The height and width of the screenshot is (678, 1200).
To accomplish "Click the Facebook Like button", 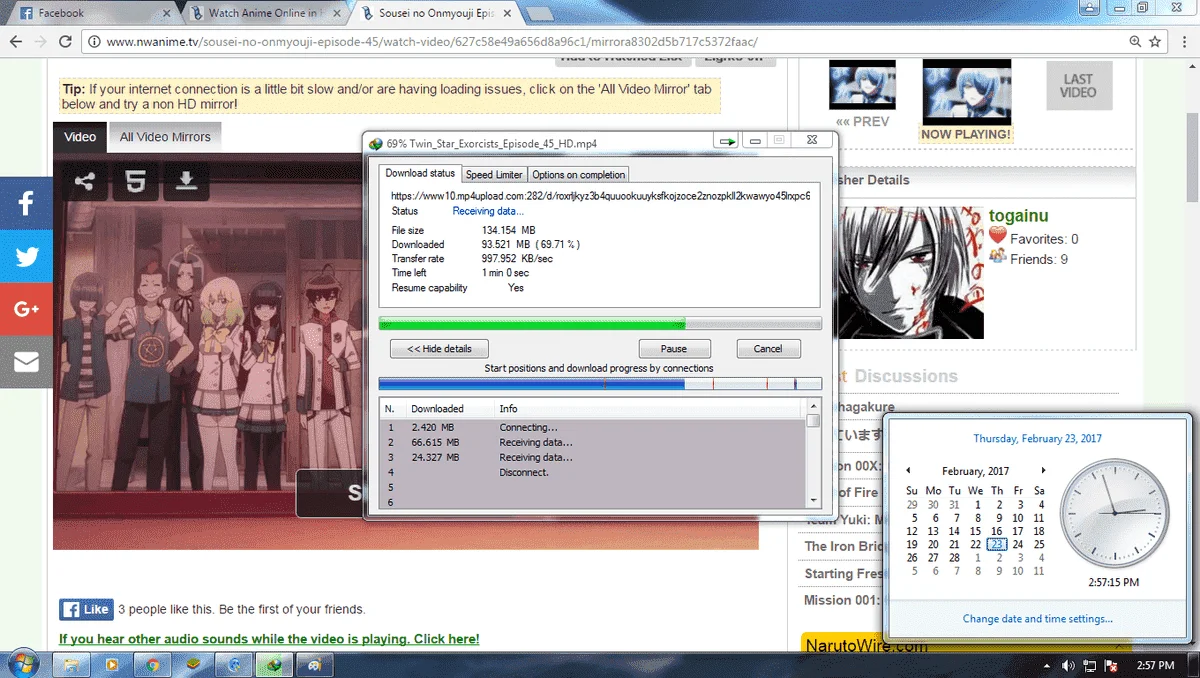I will point(86,609).
